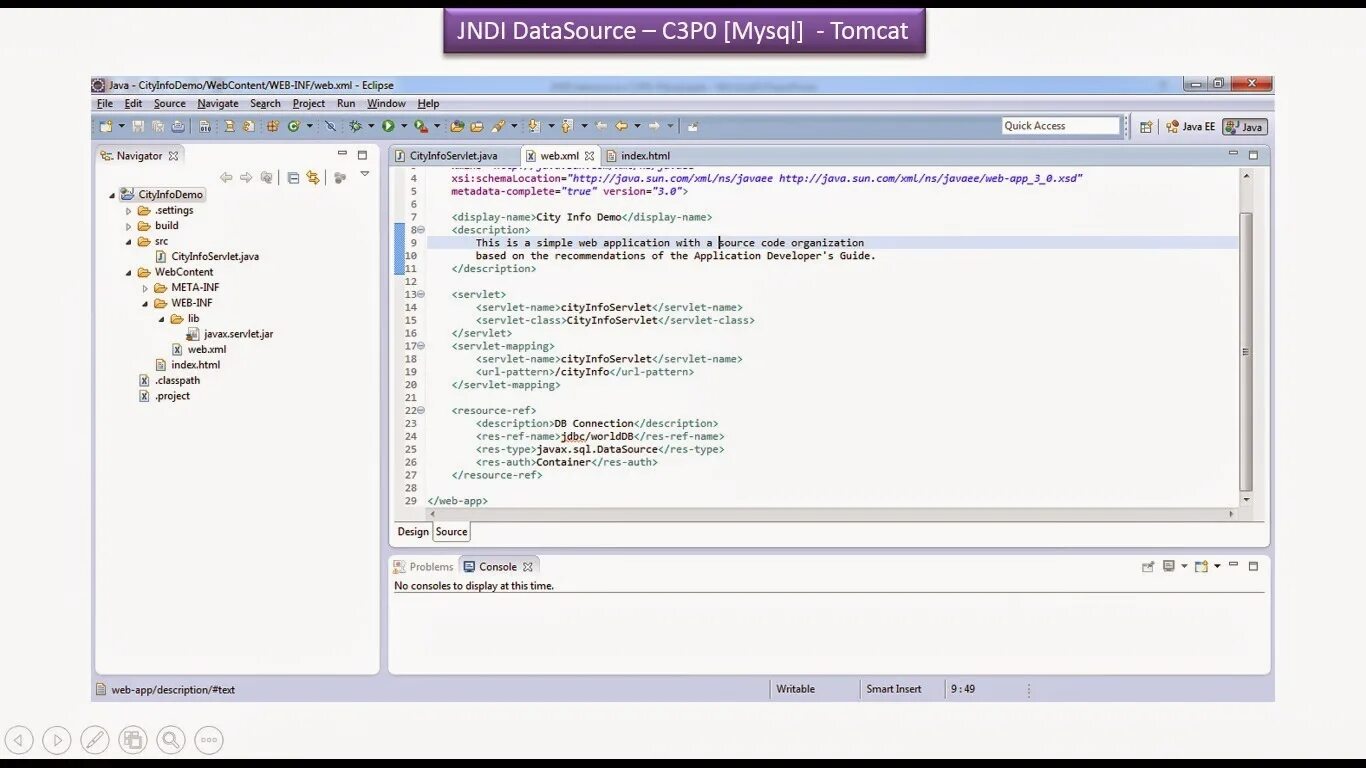Screen dimensions: 1366x768
Task: Maximize the editor area panel
Action: tap(1253, 155)
